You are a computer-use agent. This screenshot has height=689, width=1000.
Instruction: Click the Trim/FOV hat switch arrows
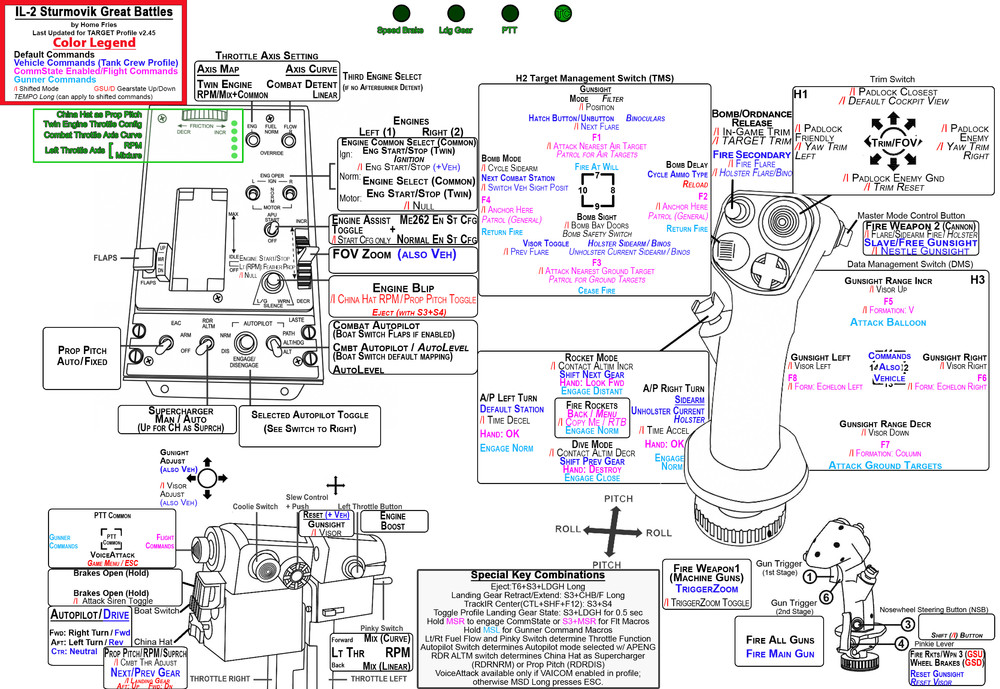click(x=893, y=142)
